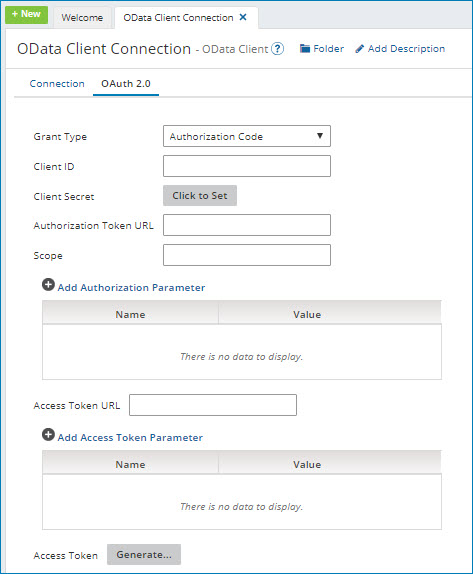Focus the Authorization Token URL field
The image size is (473, 574).
click(247, 225)
